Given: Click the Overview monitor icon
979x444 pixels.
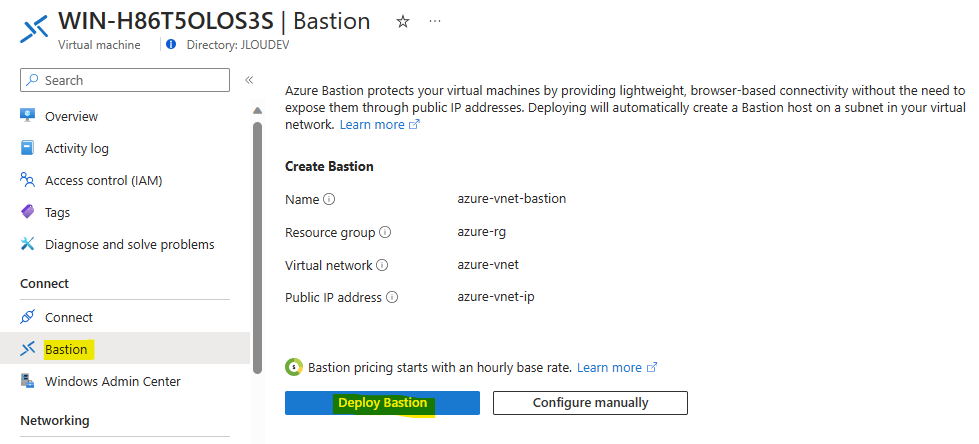Looking at the screenshot, I should [27, 116].
